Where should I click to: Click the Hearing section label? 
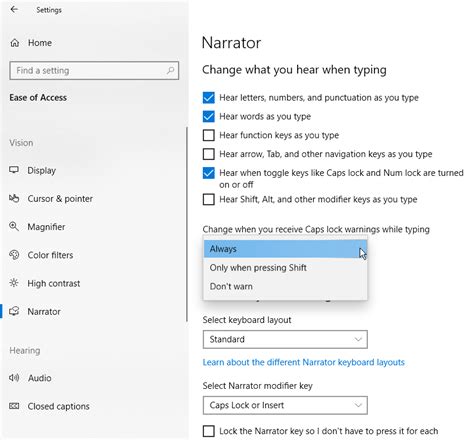pyautogui.click(x=25, y=350)
